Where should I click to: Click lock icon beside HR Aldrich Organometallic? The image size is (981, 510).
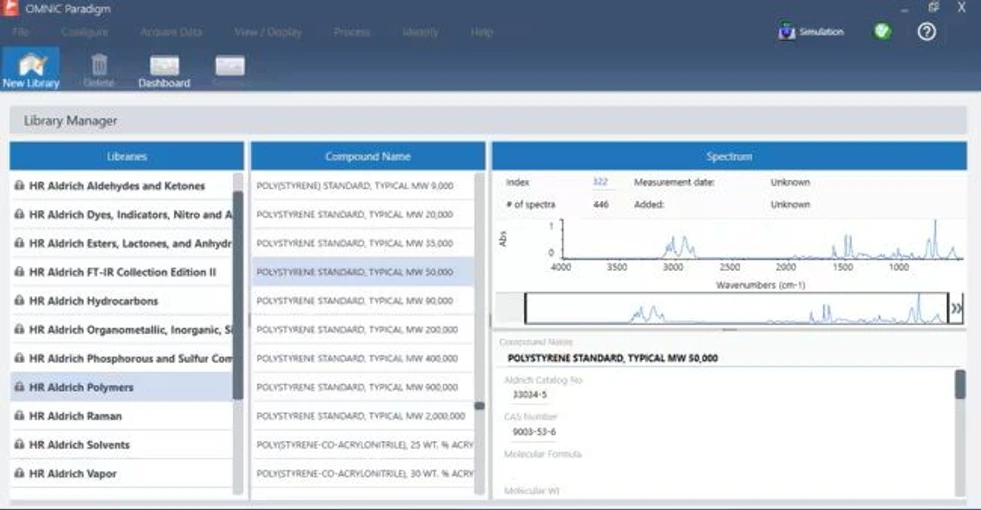click(x=19, y=329)
